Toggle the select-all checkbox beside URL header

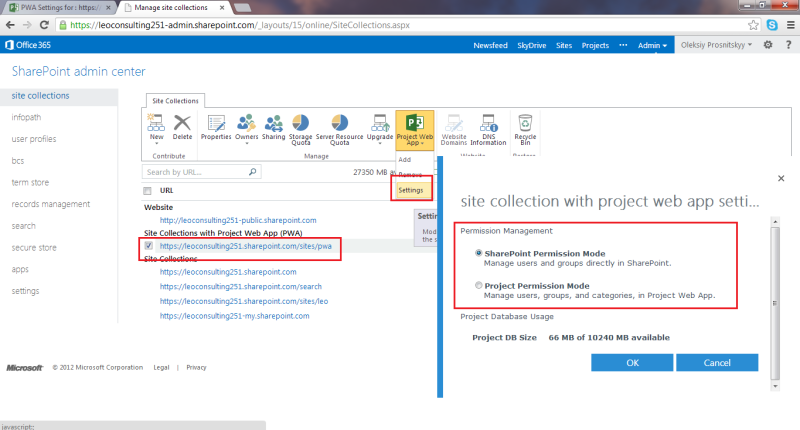(x=147, y=191)
